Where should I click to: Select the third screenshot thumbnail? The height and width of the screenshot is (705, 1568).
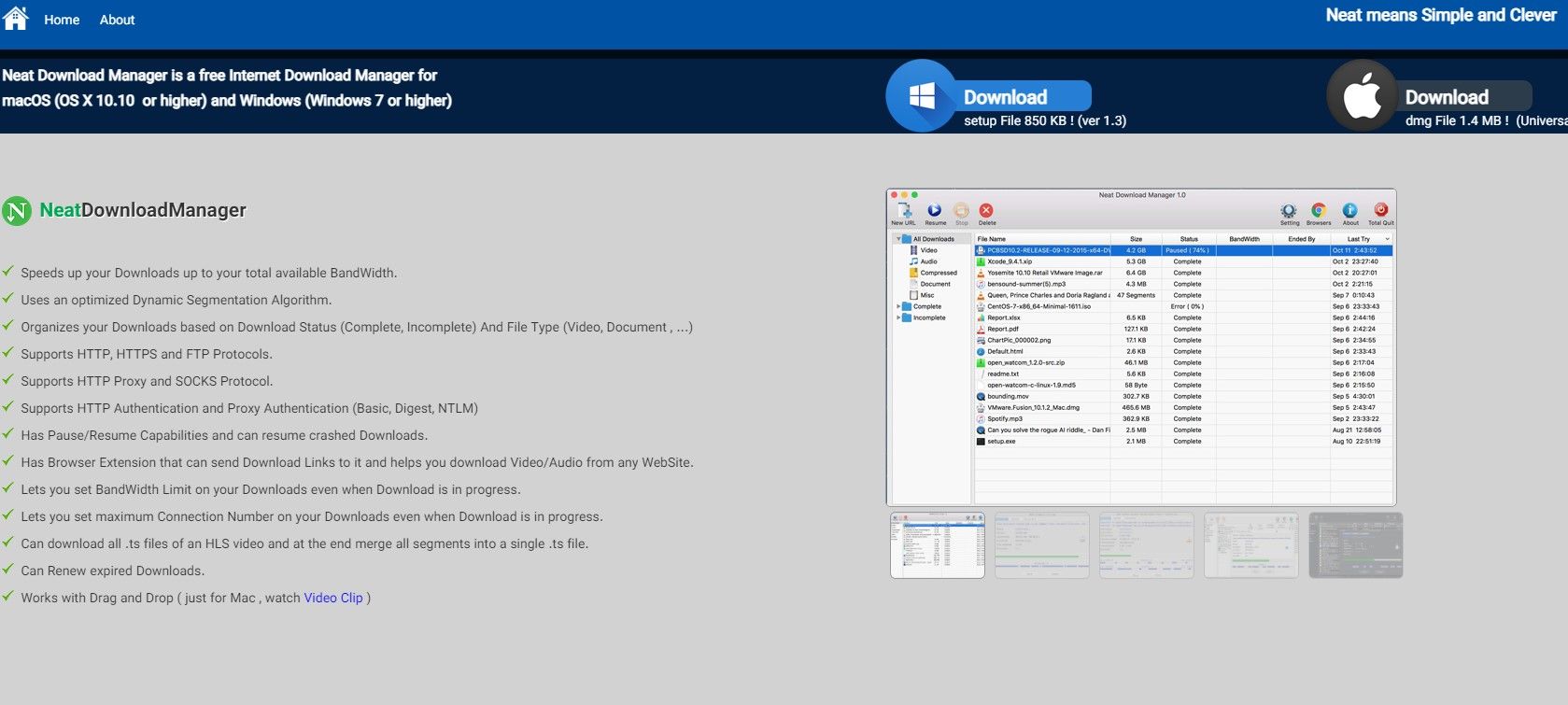[x=1147, y=545]
